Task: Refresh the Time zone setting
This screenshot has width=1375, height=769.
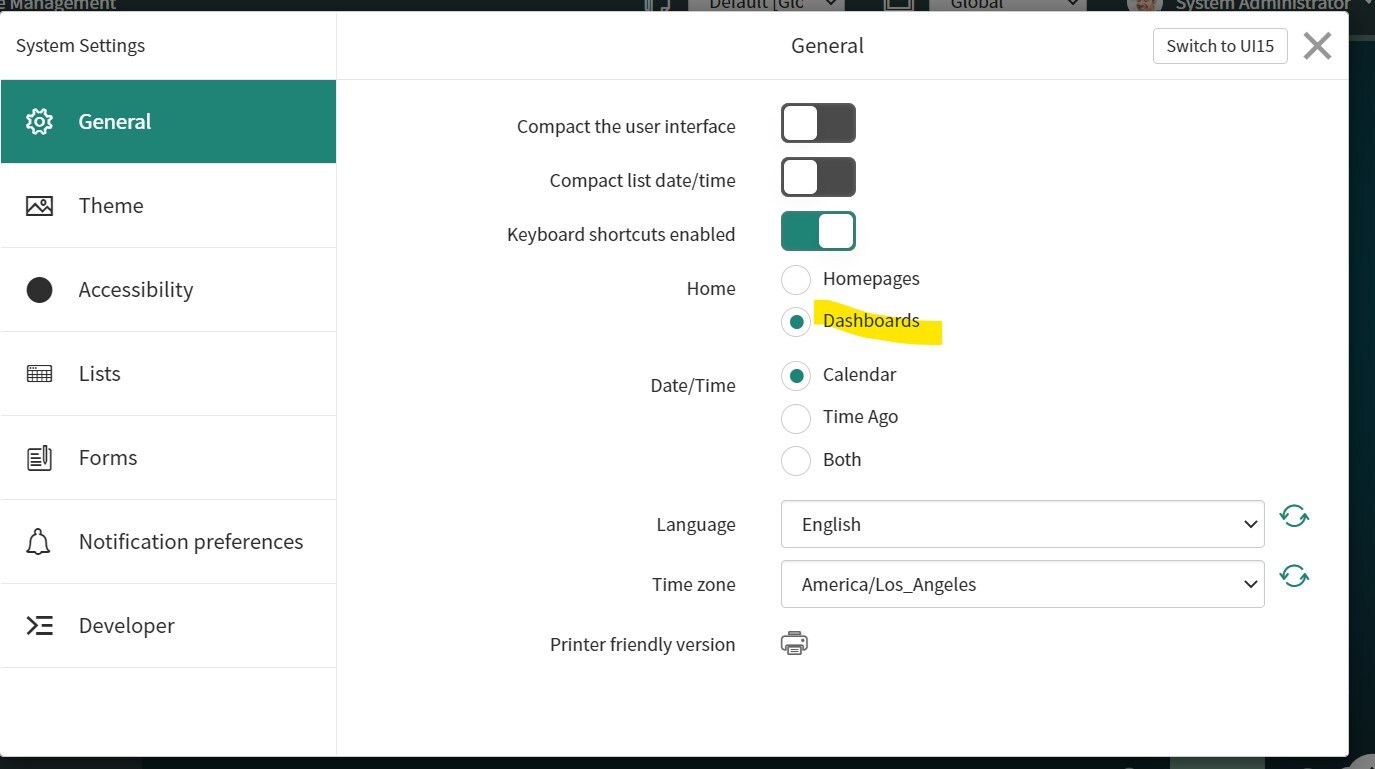Action: click(1294, 575)
